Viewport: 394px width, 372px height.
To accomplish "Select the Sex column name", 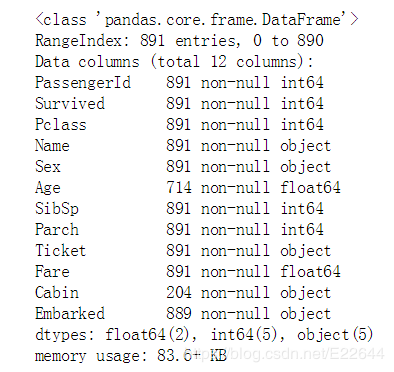I will [x=48, y=166].
